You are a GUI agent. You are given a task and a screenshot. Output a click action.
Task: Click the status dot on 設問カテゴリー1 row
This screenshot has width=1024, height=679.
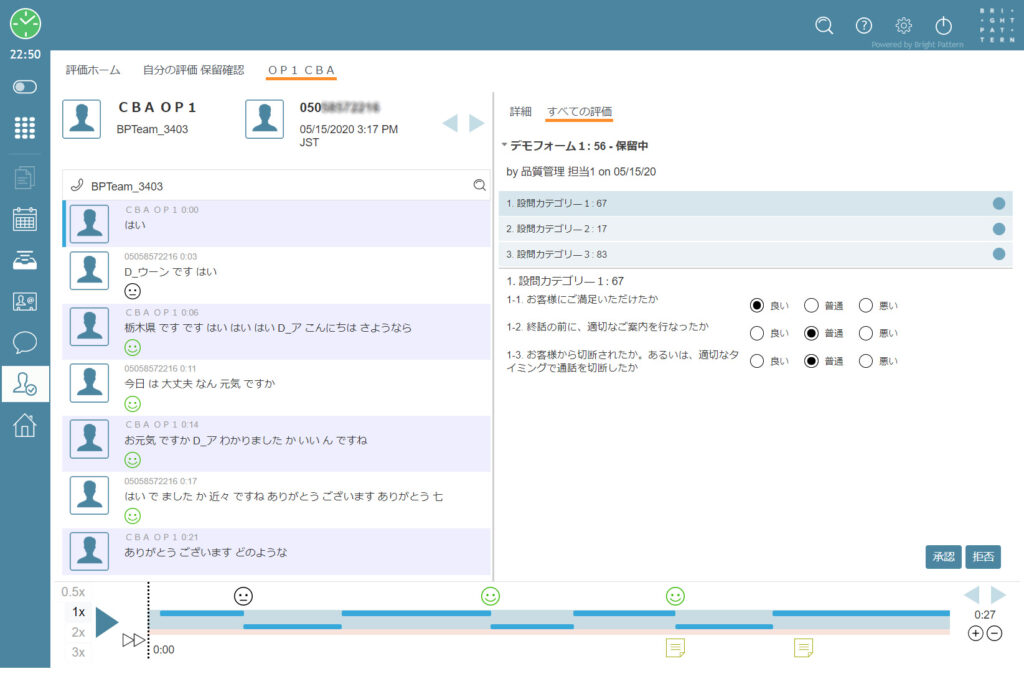point(999,203)
